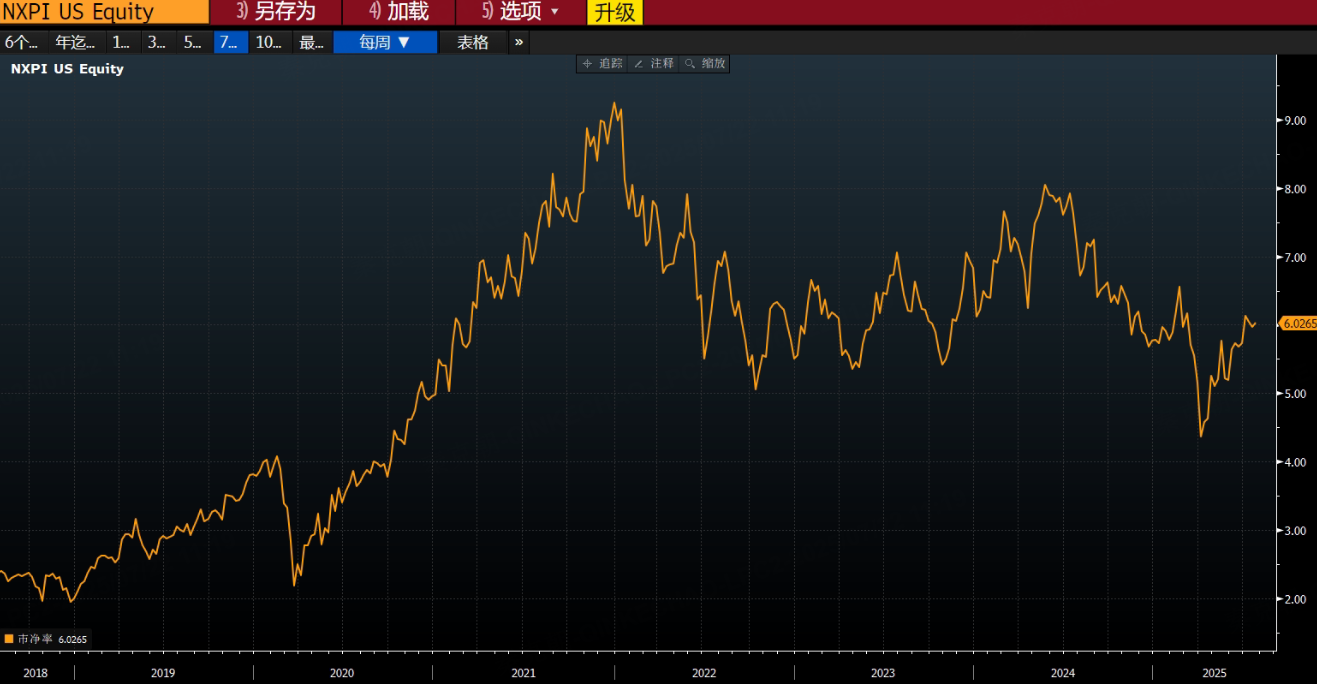The image size is (1317, 684).
Task: Activate the 追踪 crosshair tracking tool
Action: point(602,63)
